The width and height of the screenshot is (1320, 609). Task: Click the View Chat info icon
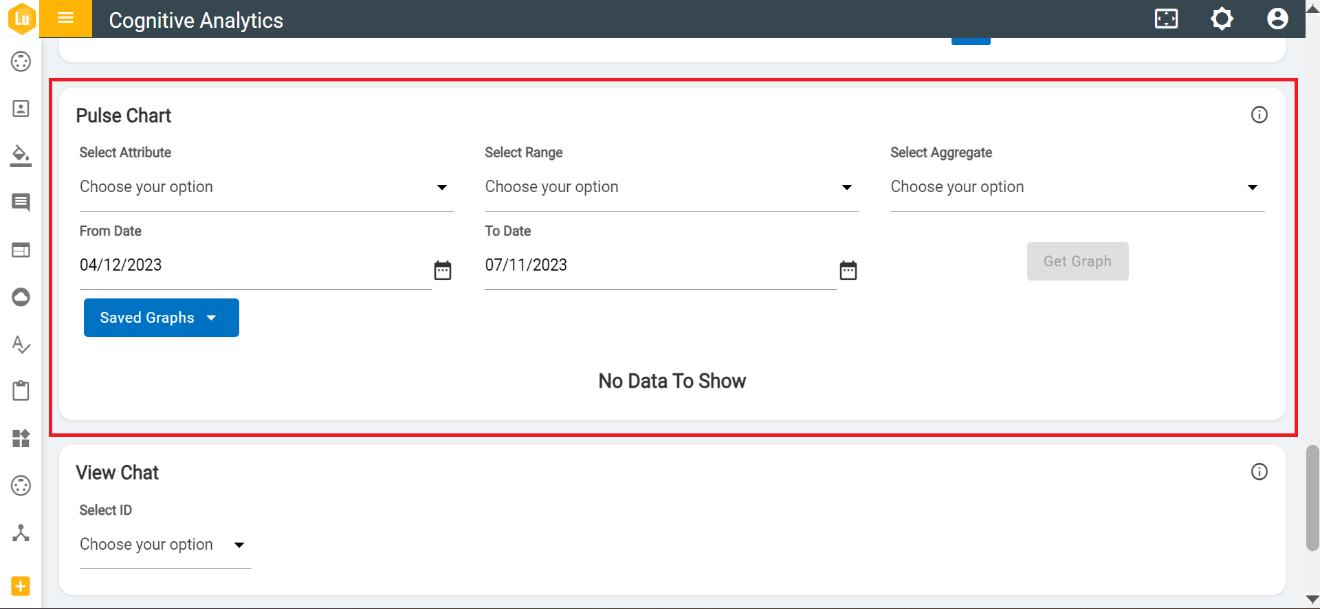(x=1259, y=472)
